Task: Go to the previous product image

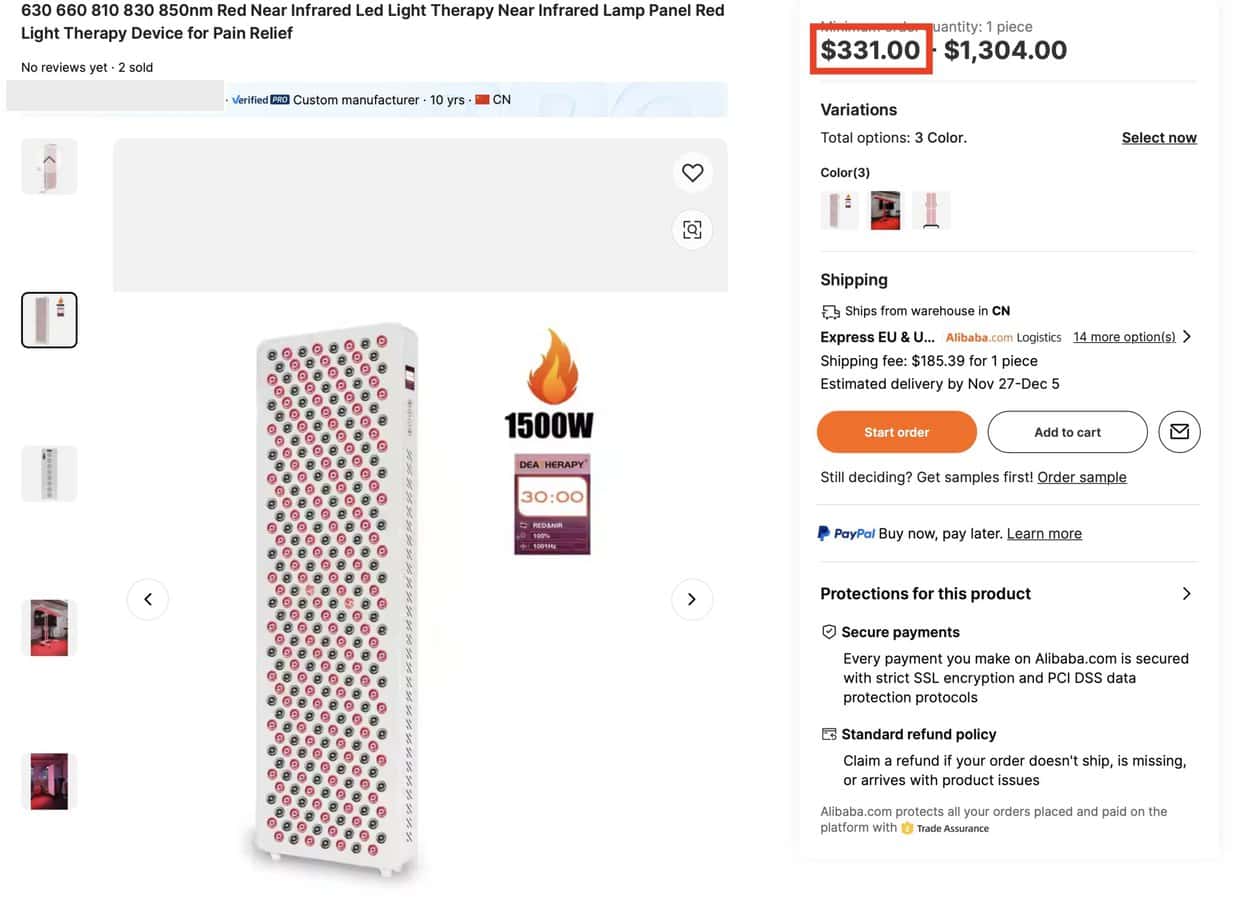Action: (x=148, y=599)
